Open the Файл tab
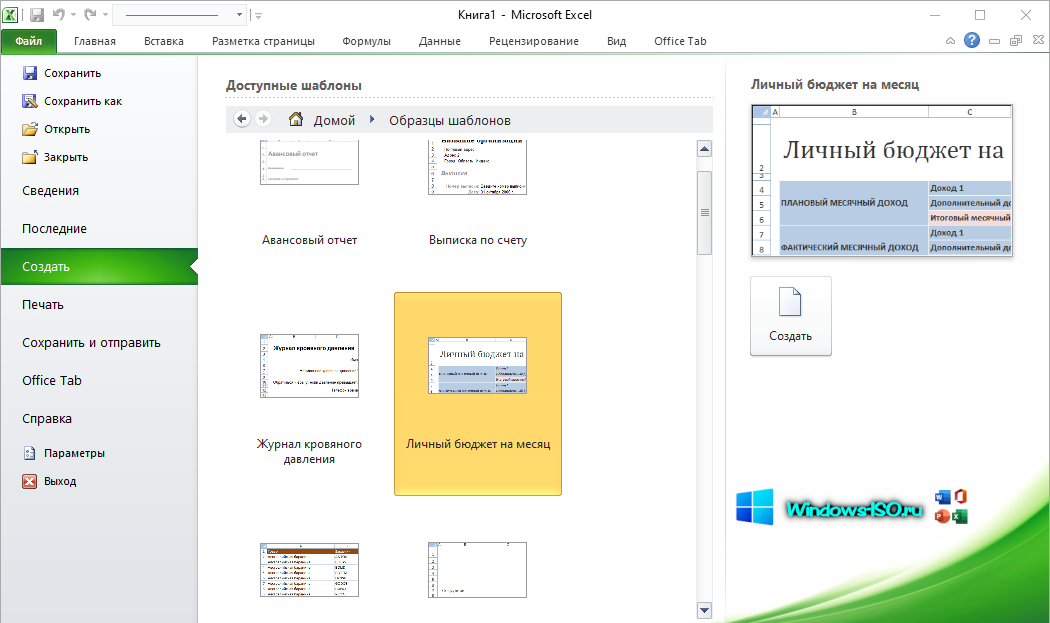 coord(29,41)
